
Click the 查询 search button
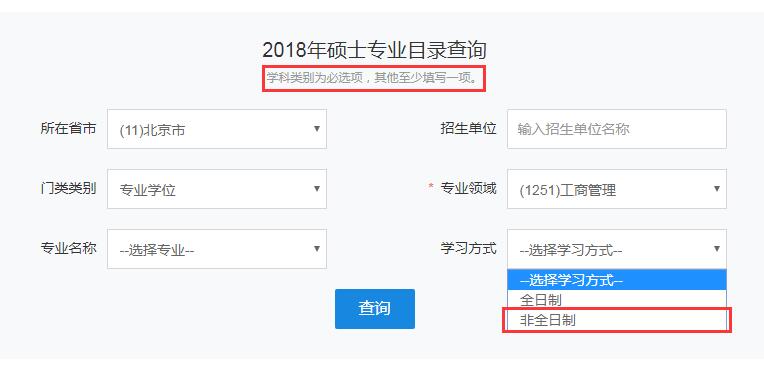[x=375, y=309]
